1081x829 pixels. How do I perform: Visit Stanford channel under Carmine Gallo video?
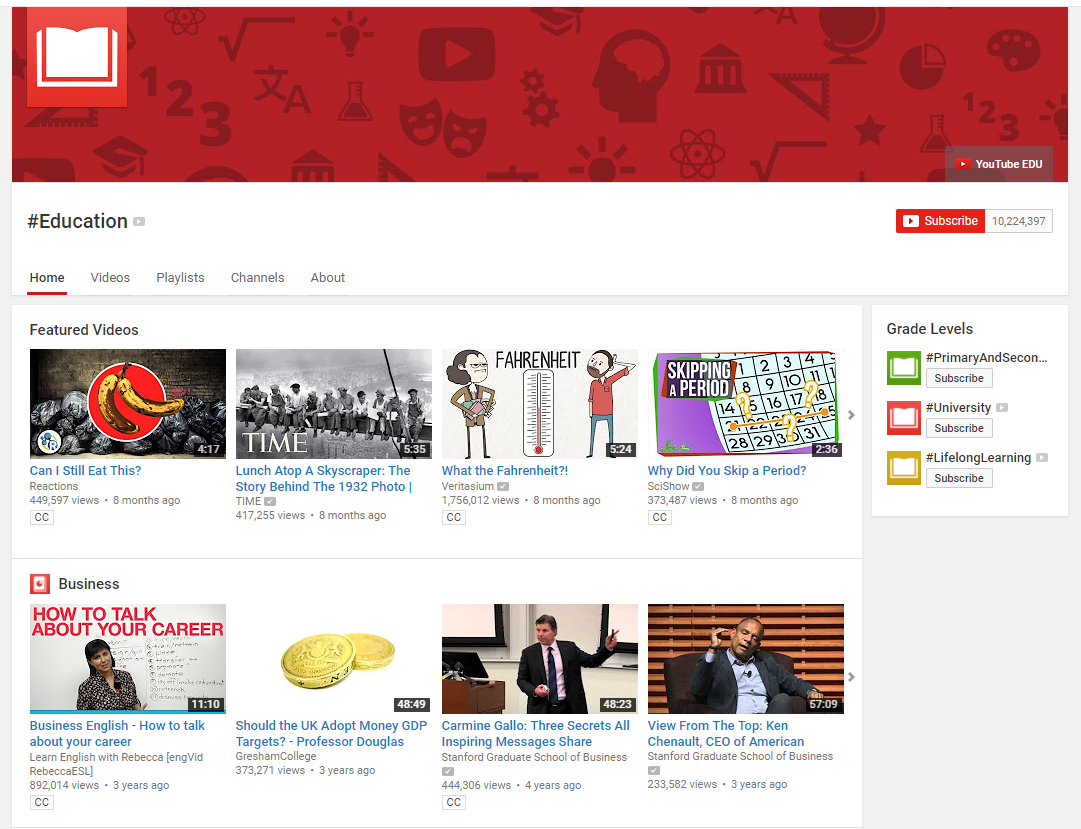point(534,757)
